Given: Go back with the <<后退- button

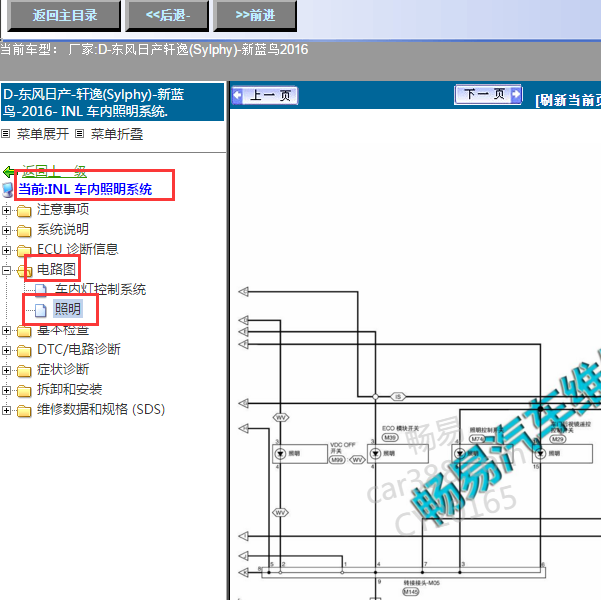Looking at the screenshot, I should pos(167,16).
